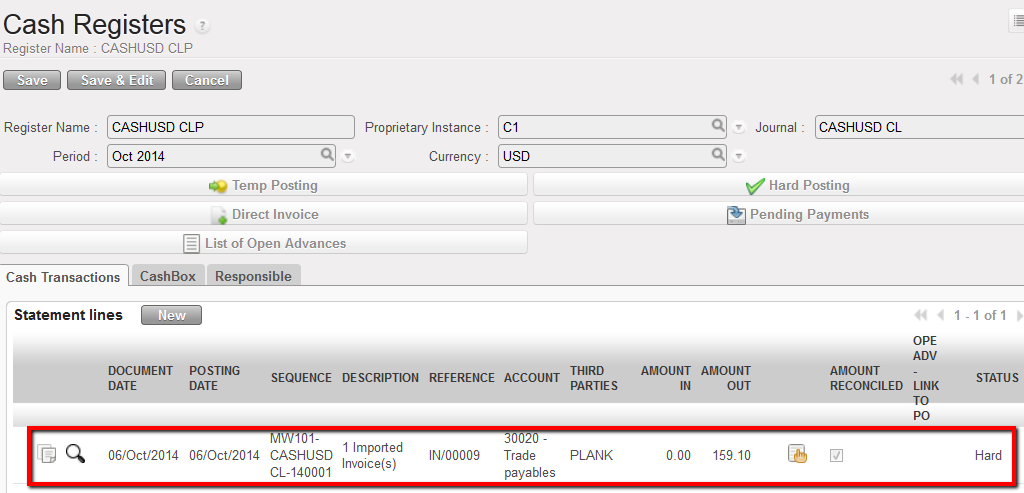Click the help question mark icon

(x=204, y=26)
